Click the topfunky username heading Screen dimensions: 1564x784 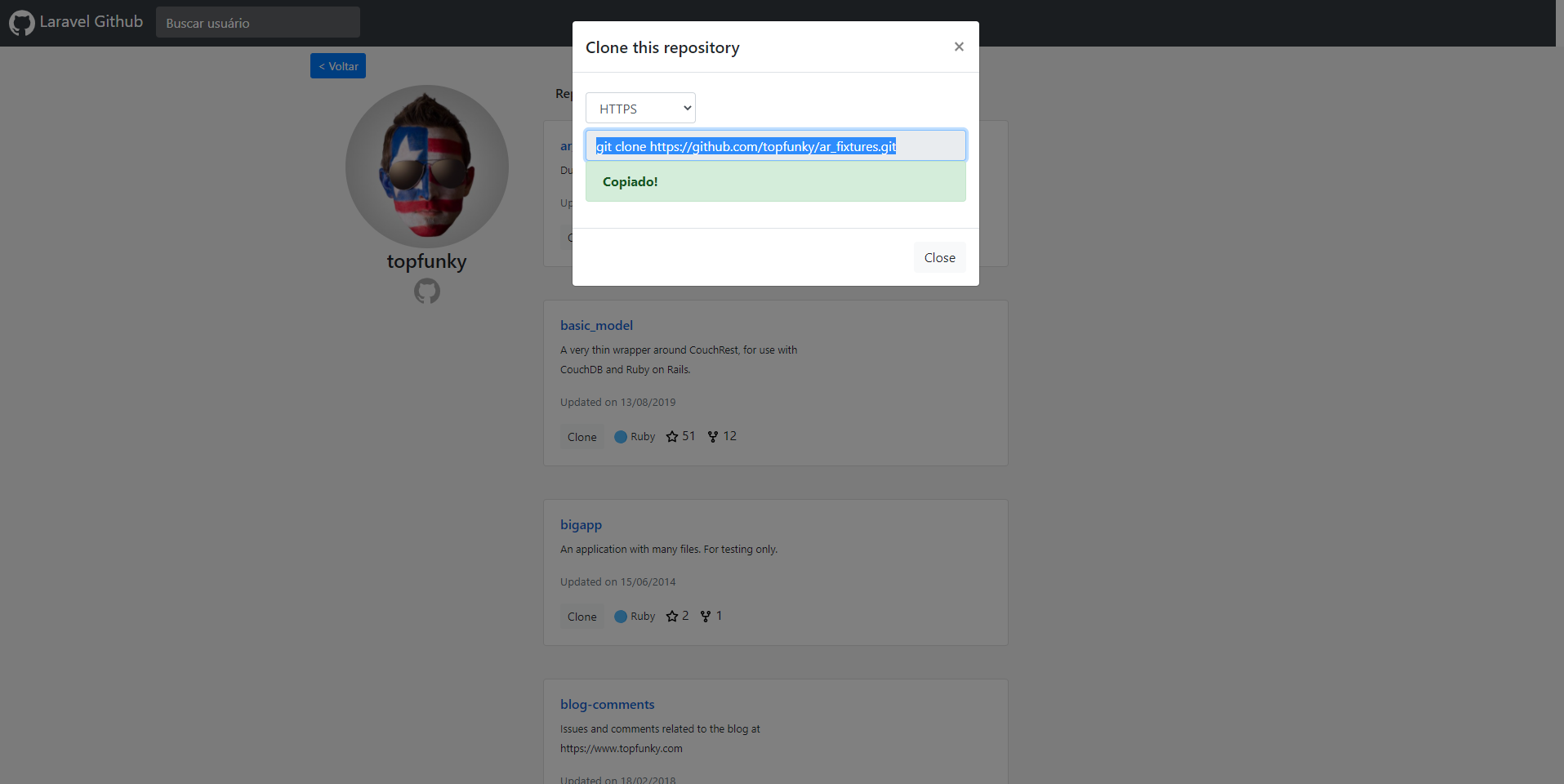point(427,261)
